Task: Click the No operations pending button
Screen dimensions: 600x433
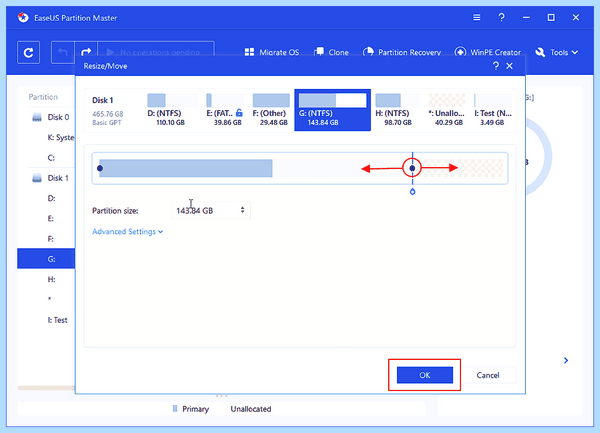Action: [156, 50]
